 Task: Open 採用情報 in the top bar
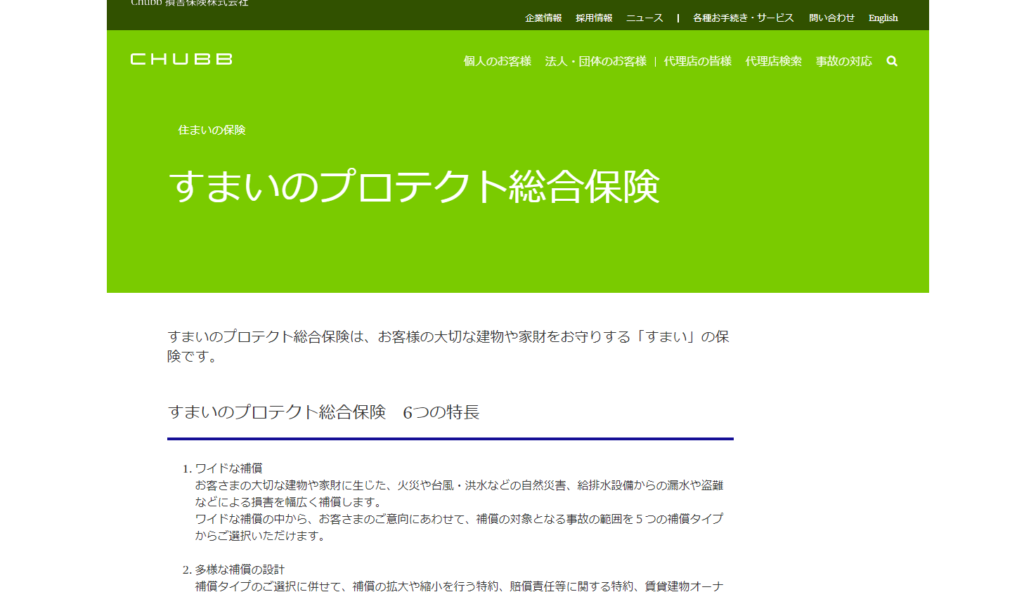pos(594,18)
